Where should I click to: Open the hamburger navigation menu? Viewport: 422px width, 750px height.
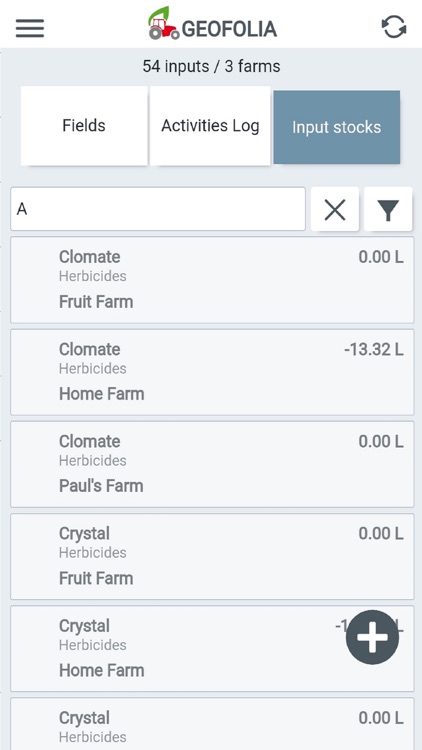tap(30, 28)
